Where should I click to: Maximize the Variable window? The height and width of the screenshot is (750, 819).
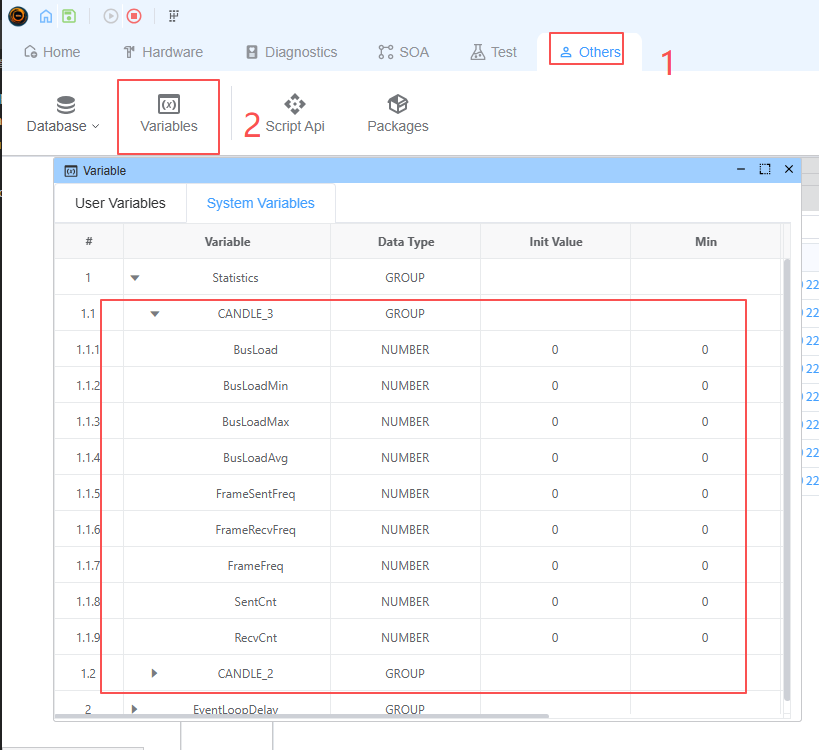(x=765, y=170)
